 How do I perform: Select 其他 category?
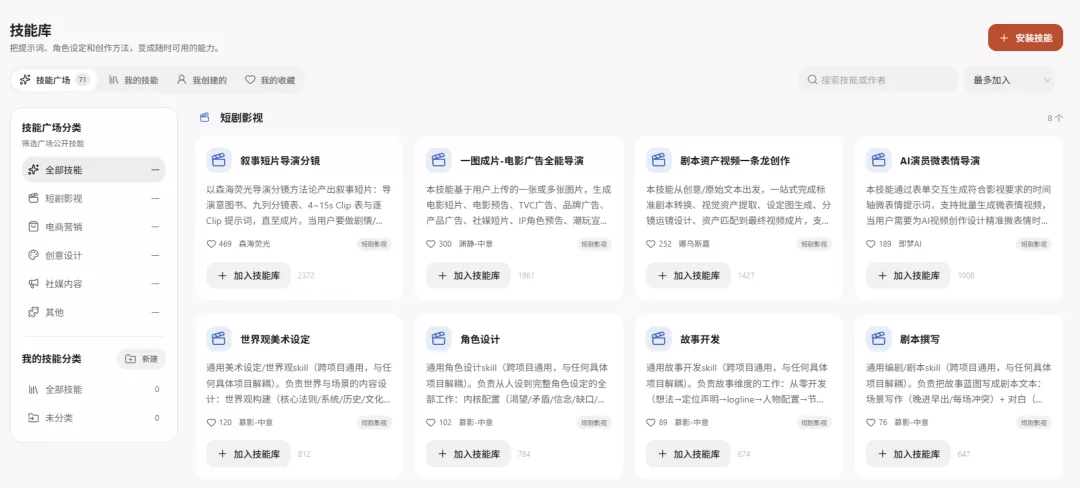click(x=94, y=312)
